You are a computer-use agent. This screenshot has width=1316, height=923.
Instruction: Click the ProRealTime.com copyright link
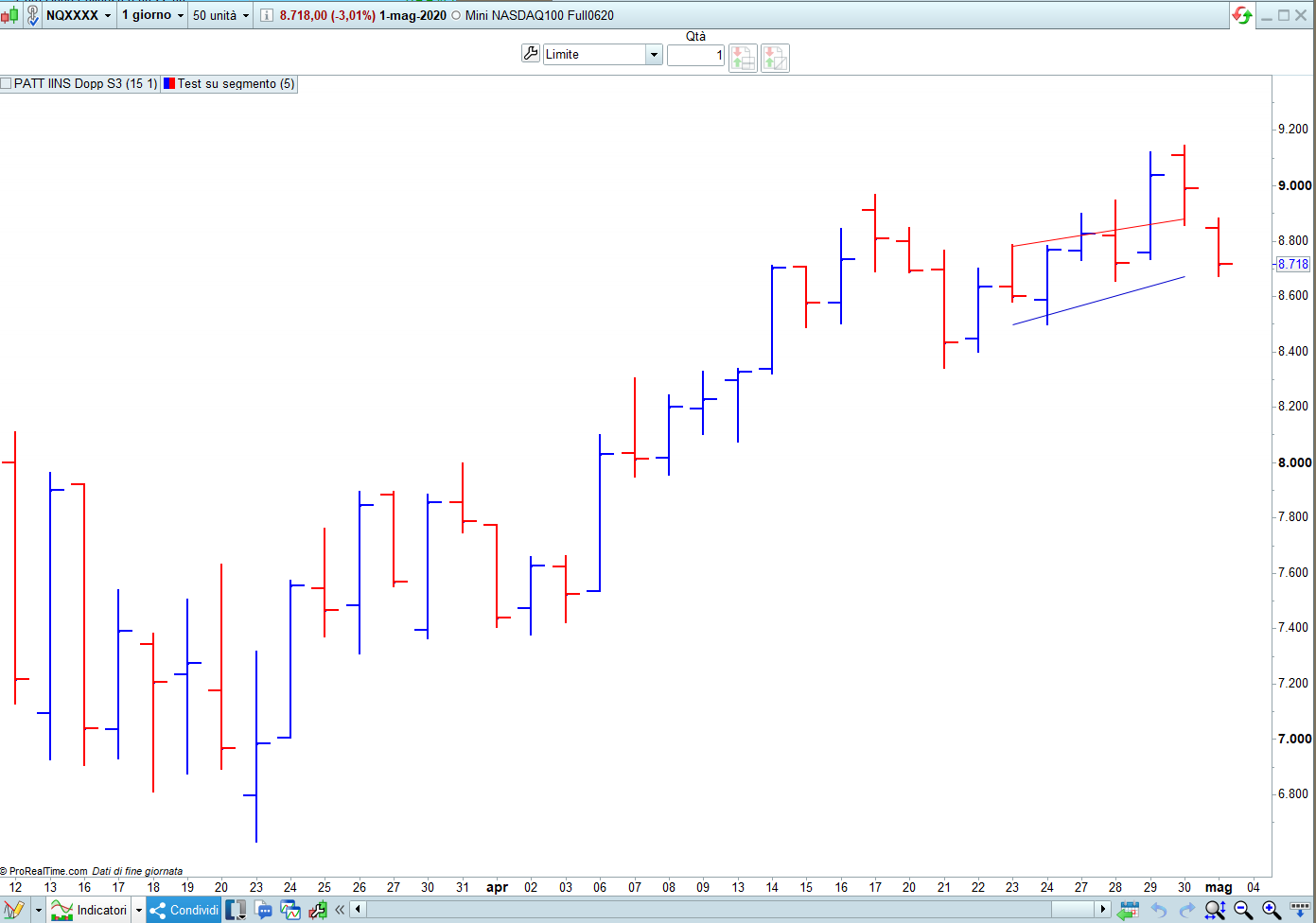pos(44,871)
